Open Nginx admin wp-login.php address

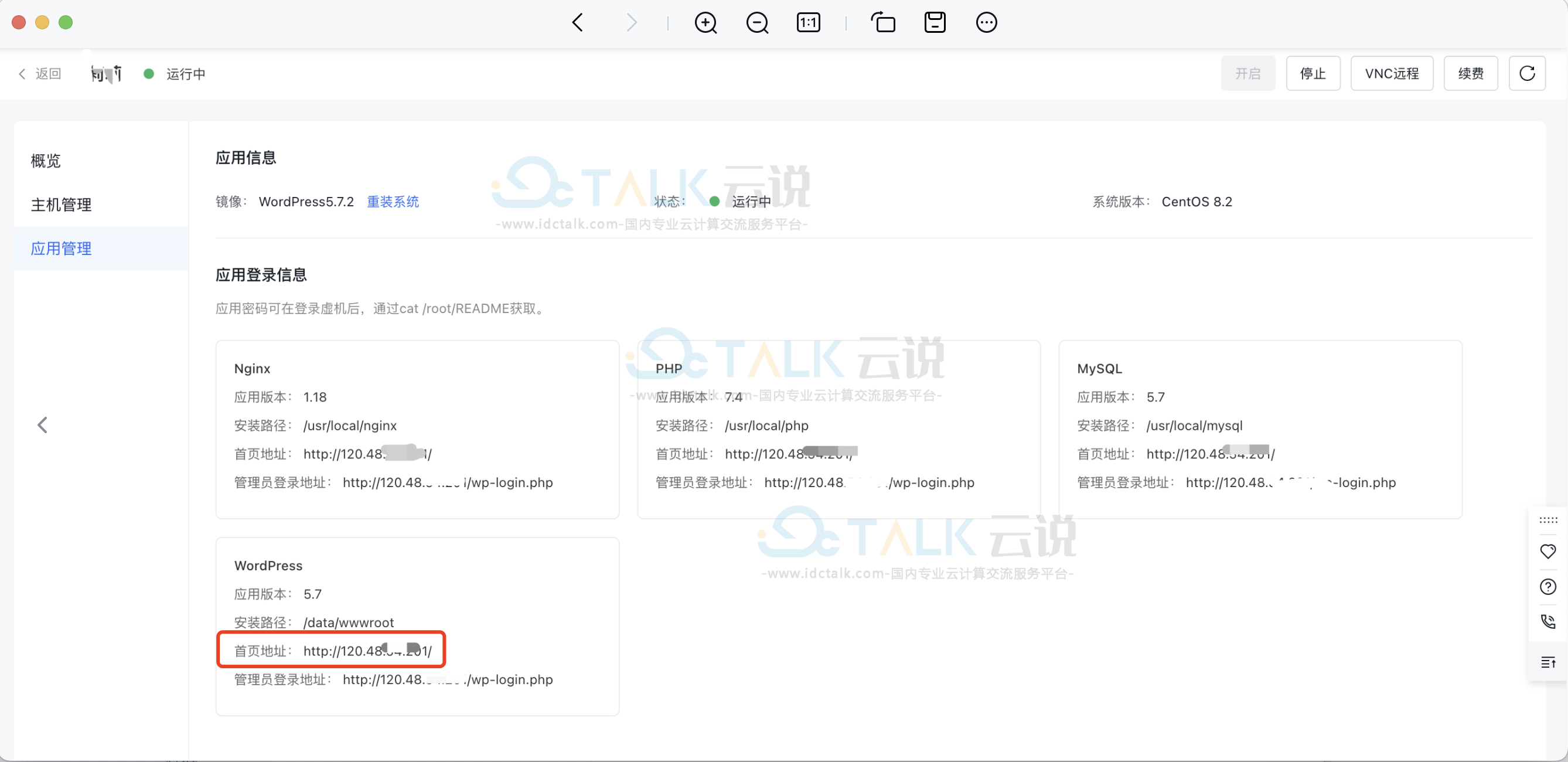[x=448, y=482]
